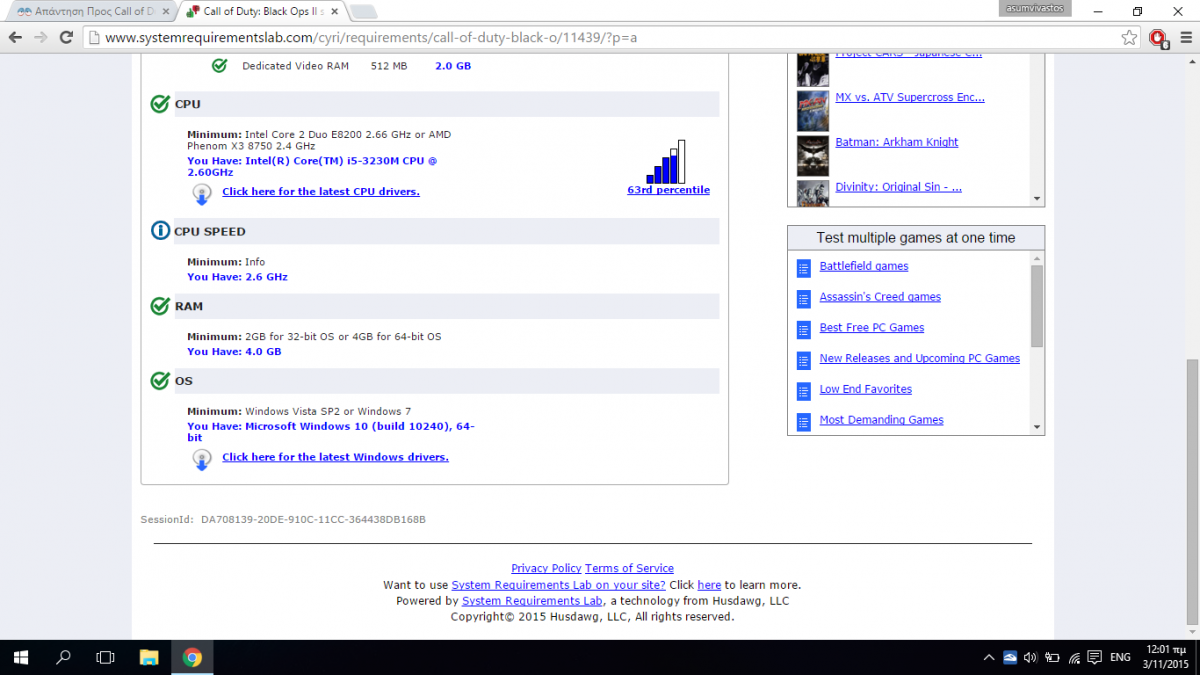The width and height of the screenshot is (1200, 675).
Task: Open the Low End Favorites link
Action: 866,389
